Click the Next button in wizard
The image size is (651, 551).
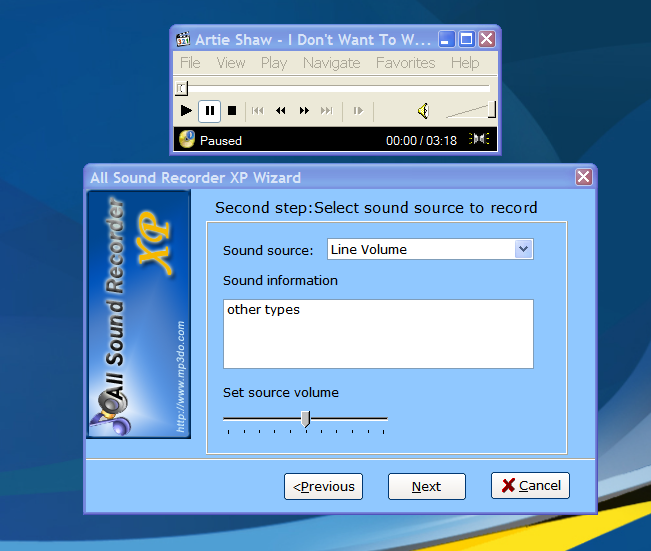(x=427, y=487)
